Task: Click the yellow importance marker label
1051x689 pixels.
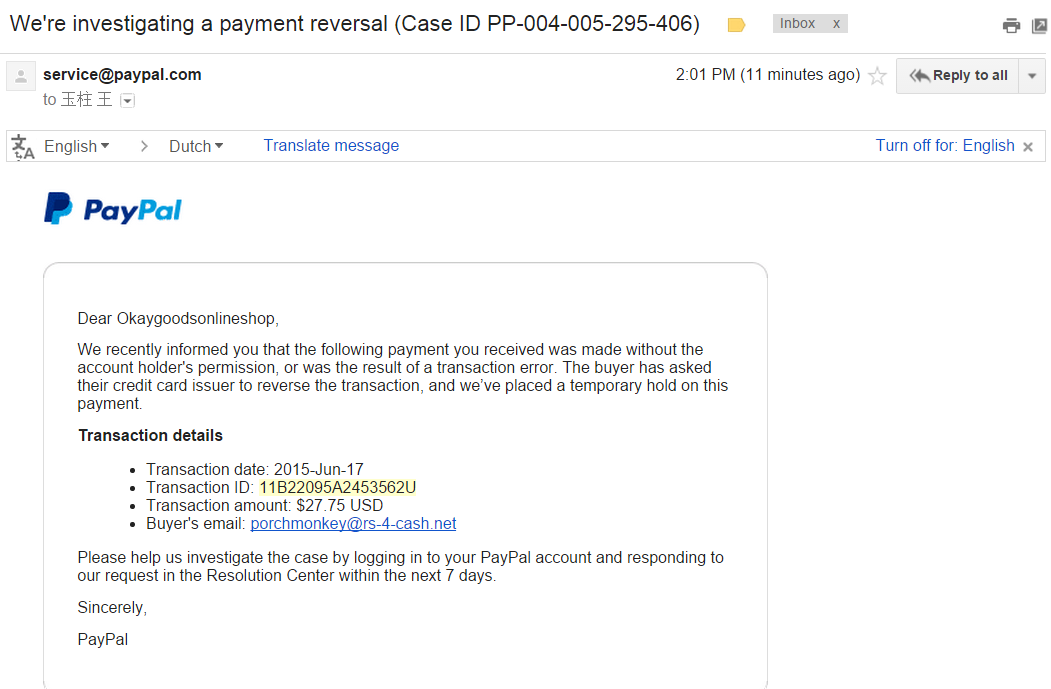Action: (736, 25)
